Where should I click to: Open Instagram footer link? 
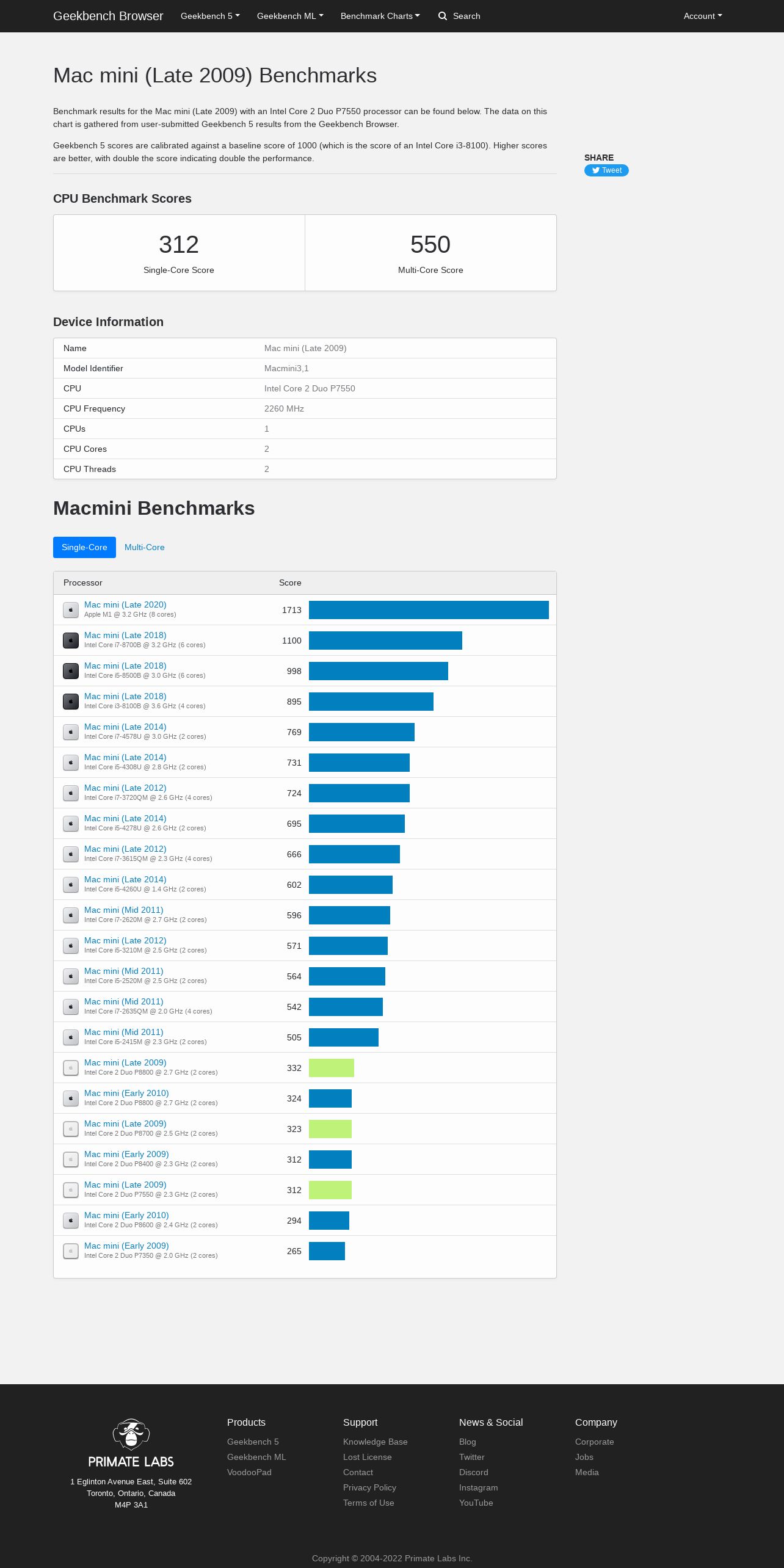tap(479, 1487)
